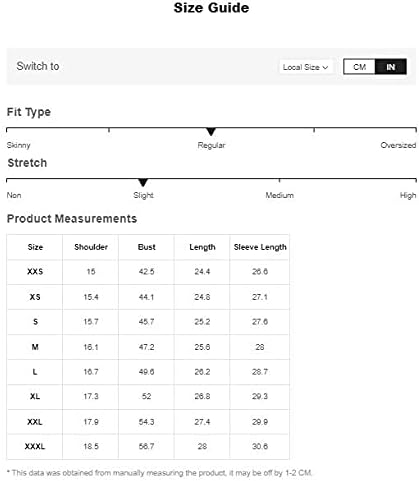Switch measurements to CM

359,67
